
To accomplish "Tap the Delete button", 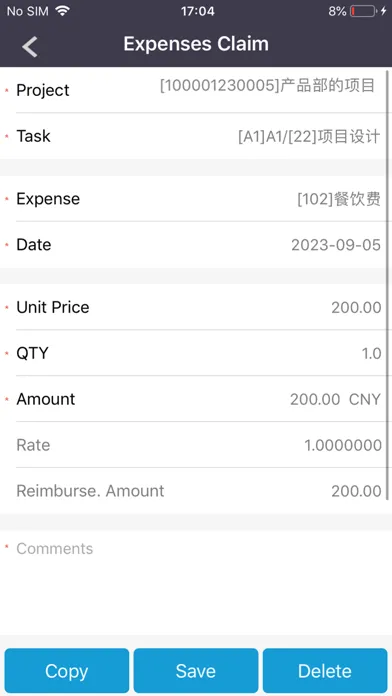I will point(325,671).
